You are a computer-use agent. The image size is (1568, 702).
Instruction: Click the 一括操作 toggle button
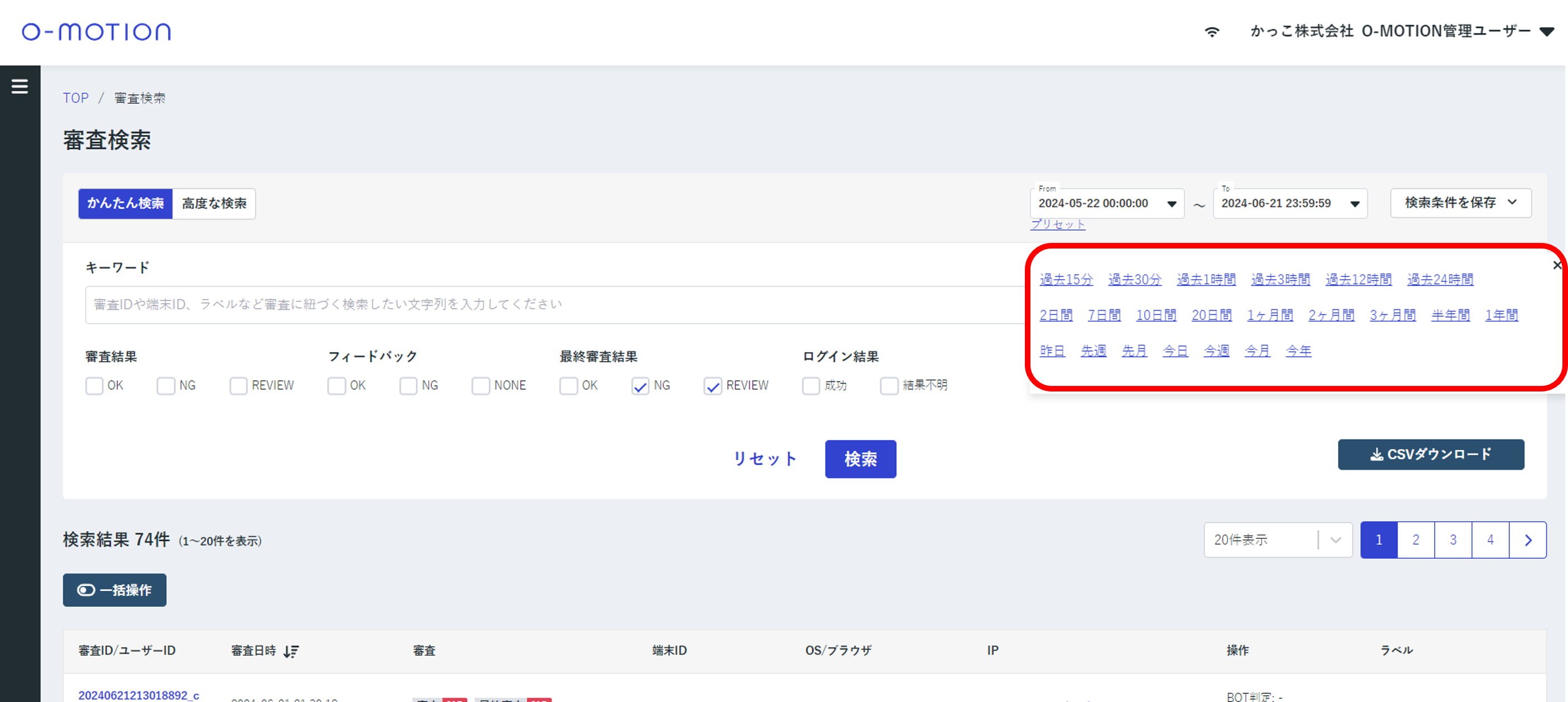114,589
